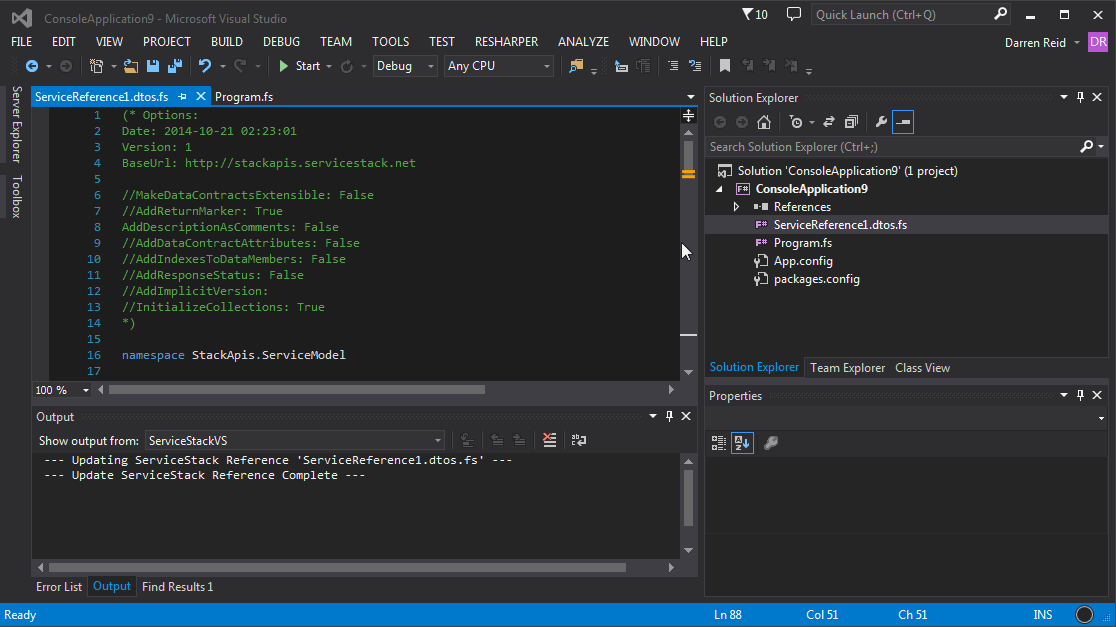Click the New Project toolbar icon
Viewport: 1116px width, 627px height.
point(98,66)
